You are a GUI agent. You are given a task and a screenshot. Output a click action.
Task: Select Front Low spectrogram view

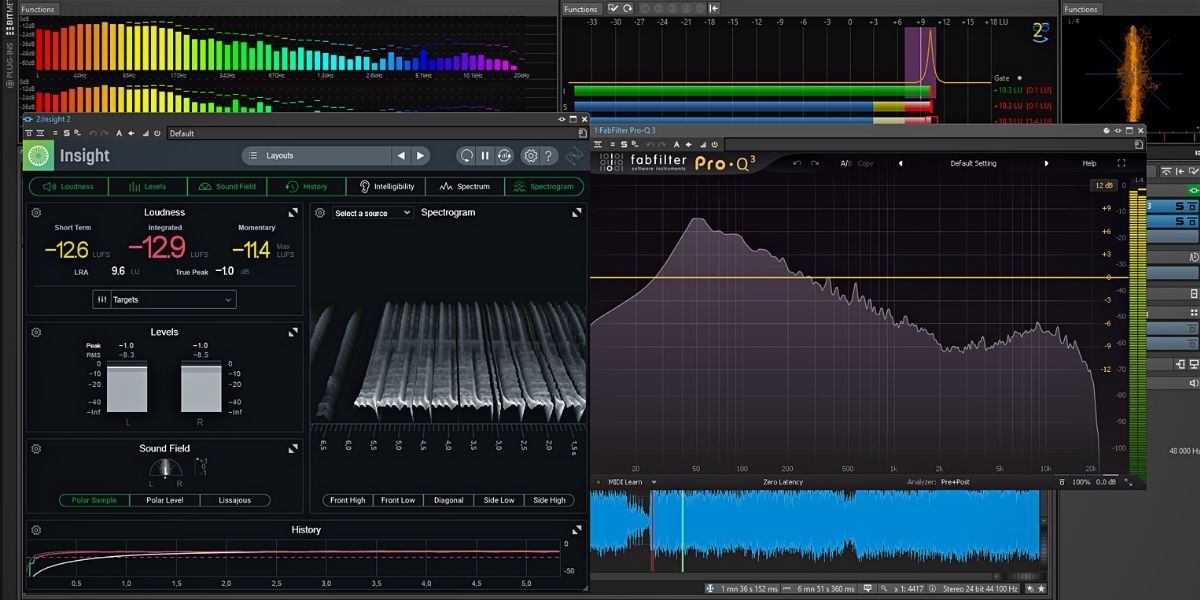click(397, 500)
